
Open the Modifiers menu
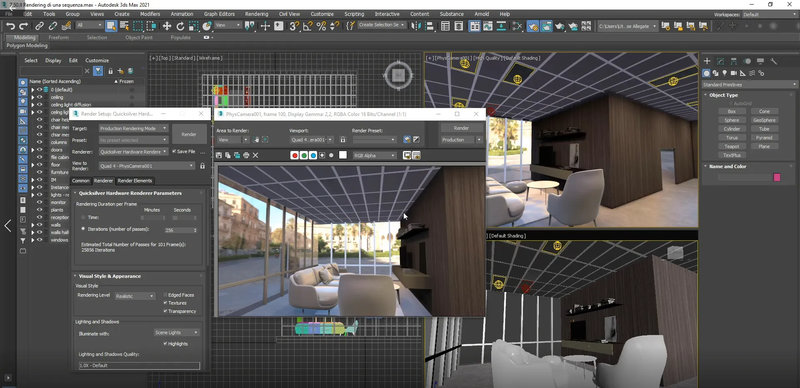pyautogui.click(x=150, y=14)
